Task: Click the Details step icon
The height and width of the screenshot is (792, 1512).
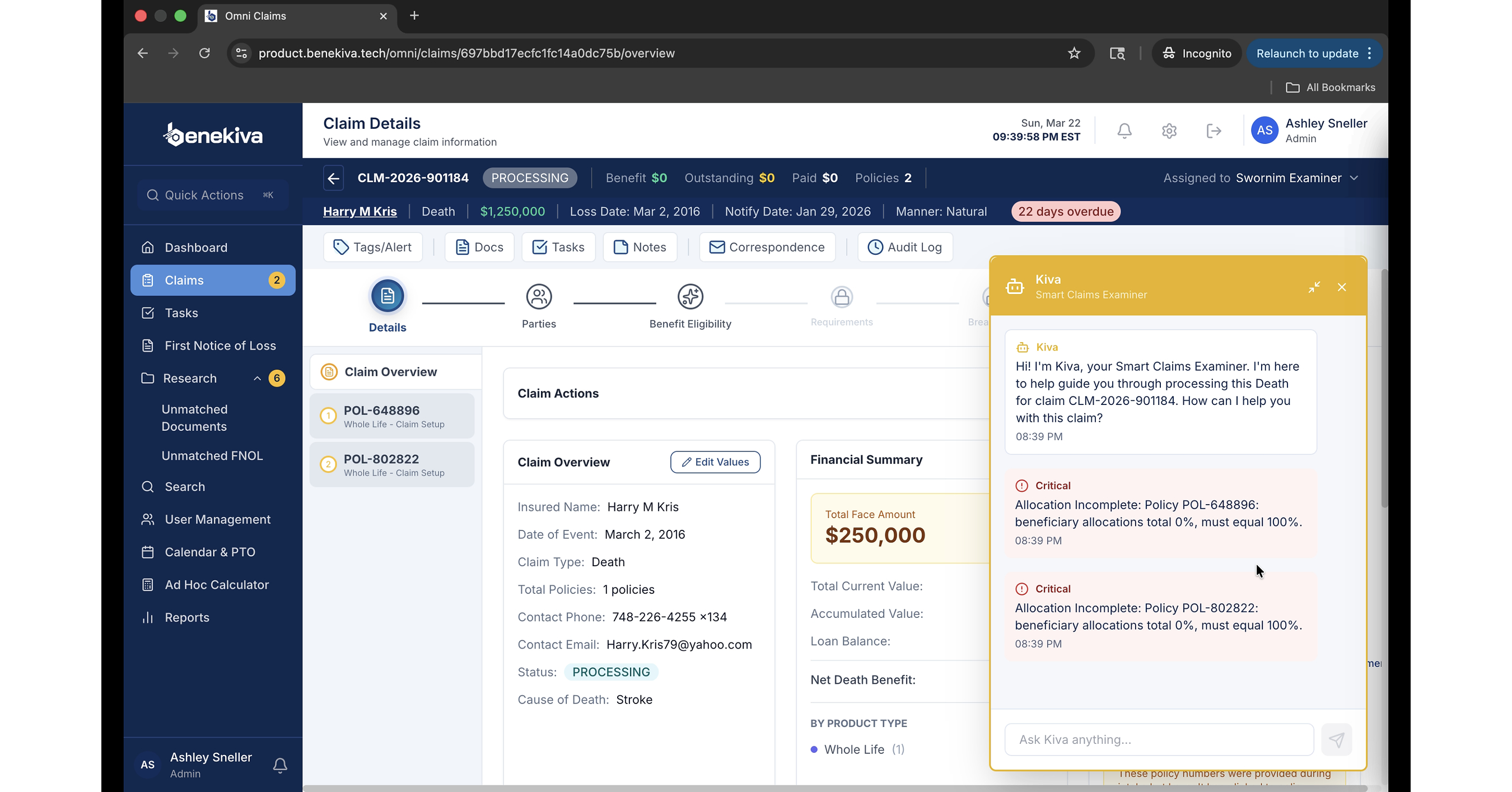Action: [388, 296]
